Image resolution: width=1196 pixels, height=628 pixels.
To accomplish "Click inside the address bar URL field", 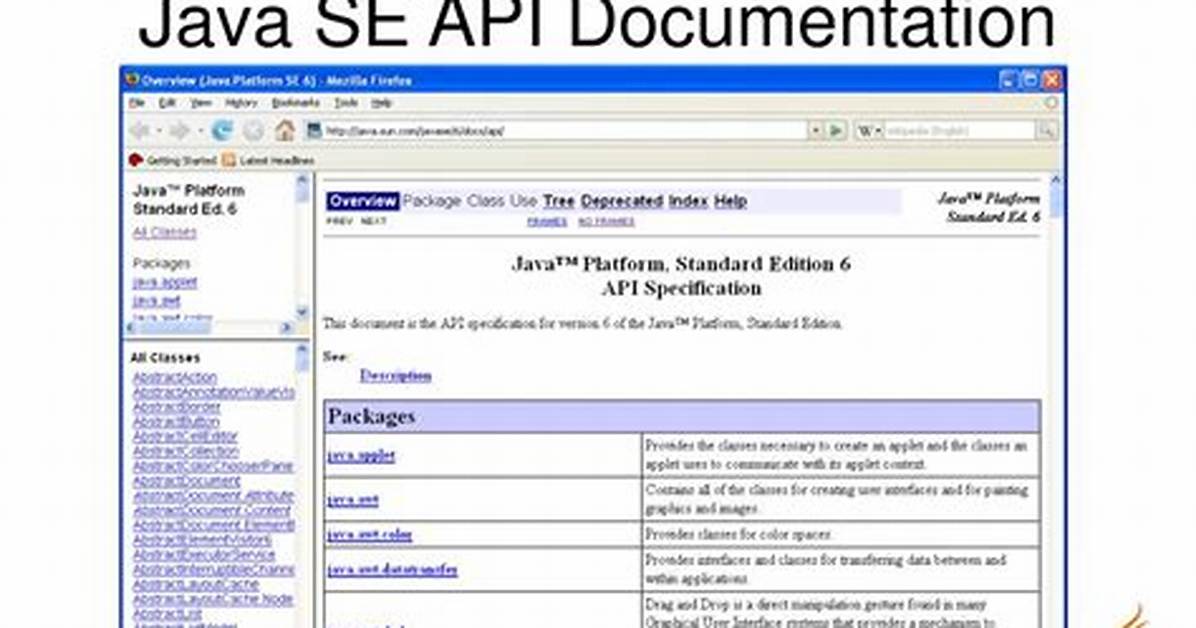I will pyautogui.click(x=564, y=130).
